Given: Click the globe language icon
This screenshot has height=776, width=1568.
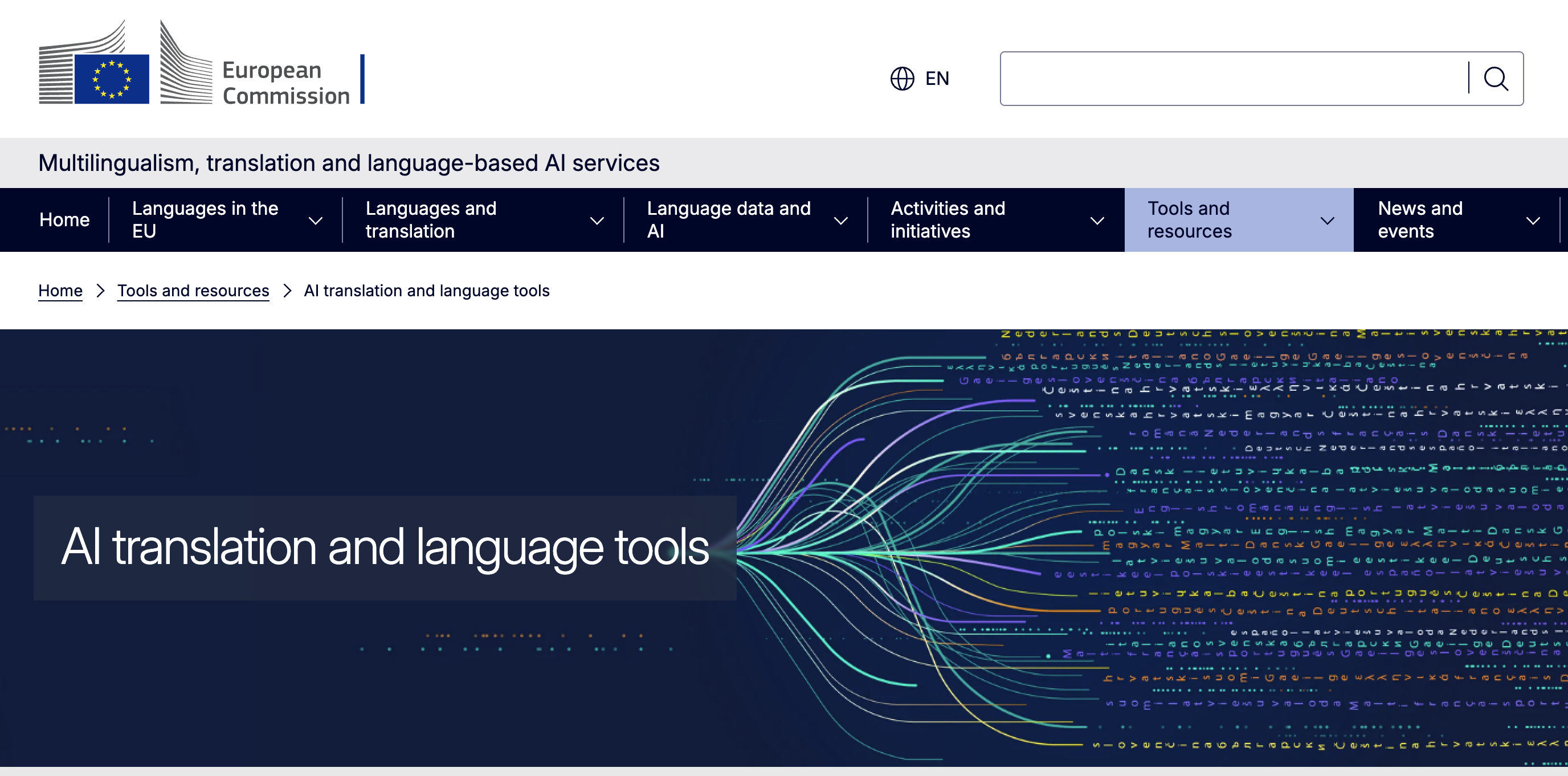Looking at the screenshot, I should click(902, 79).
